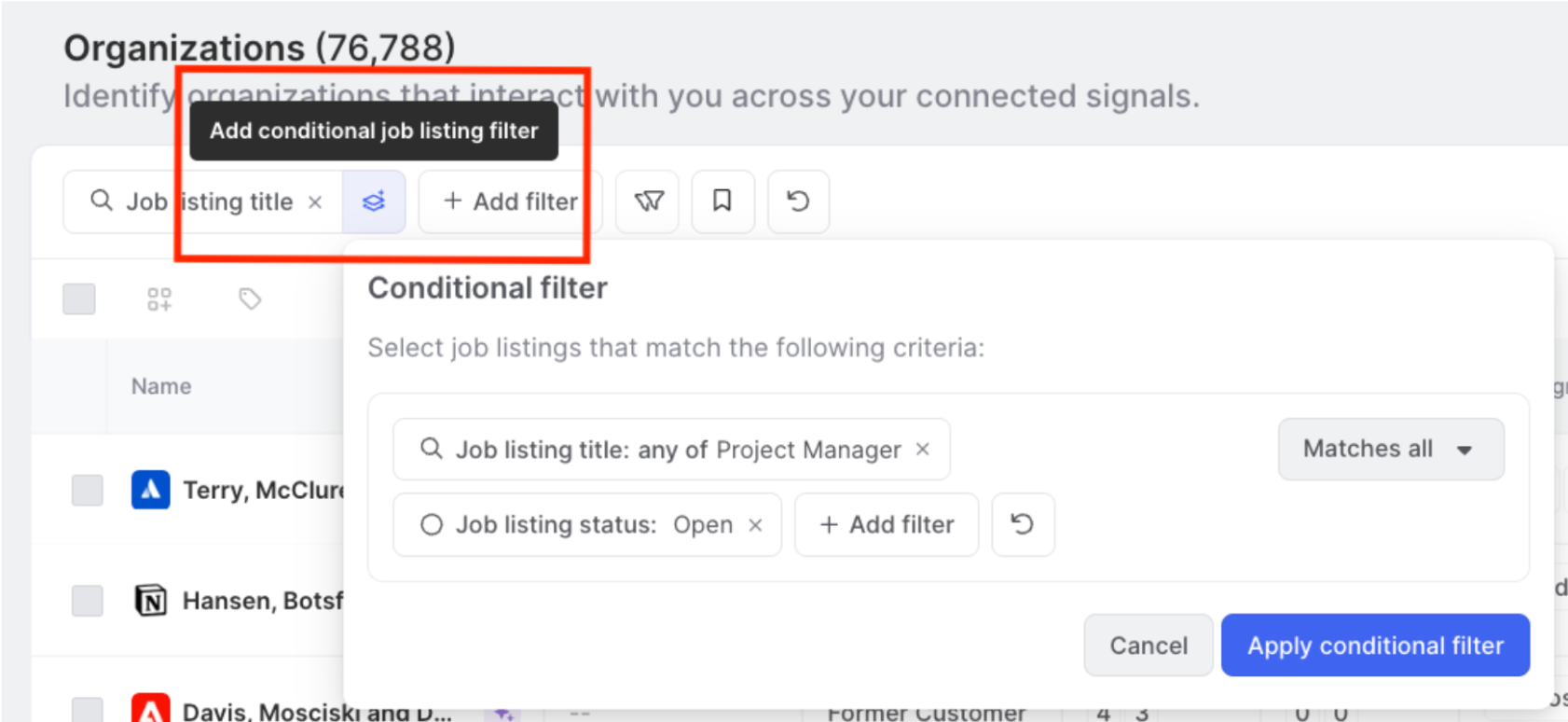Cancel the conditional filter dialog
This screenshot has height=722, width=1568.
1148,646
